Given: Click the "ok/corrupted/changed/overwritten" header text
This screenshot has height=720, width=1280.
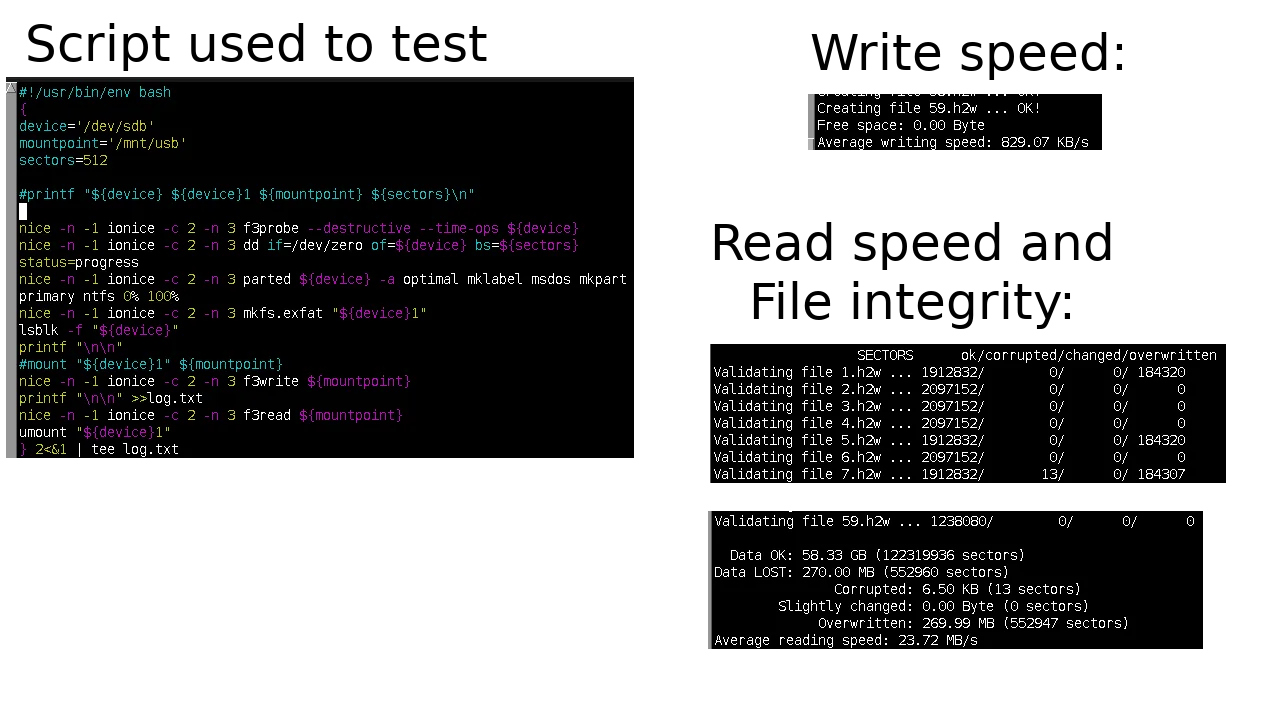Looking at the screenshot, I should (1089, 355).
